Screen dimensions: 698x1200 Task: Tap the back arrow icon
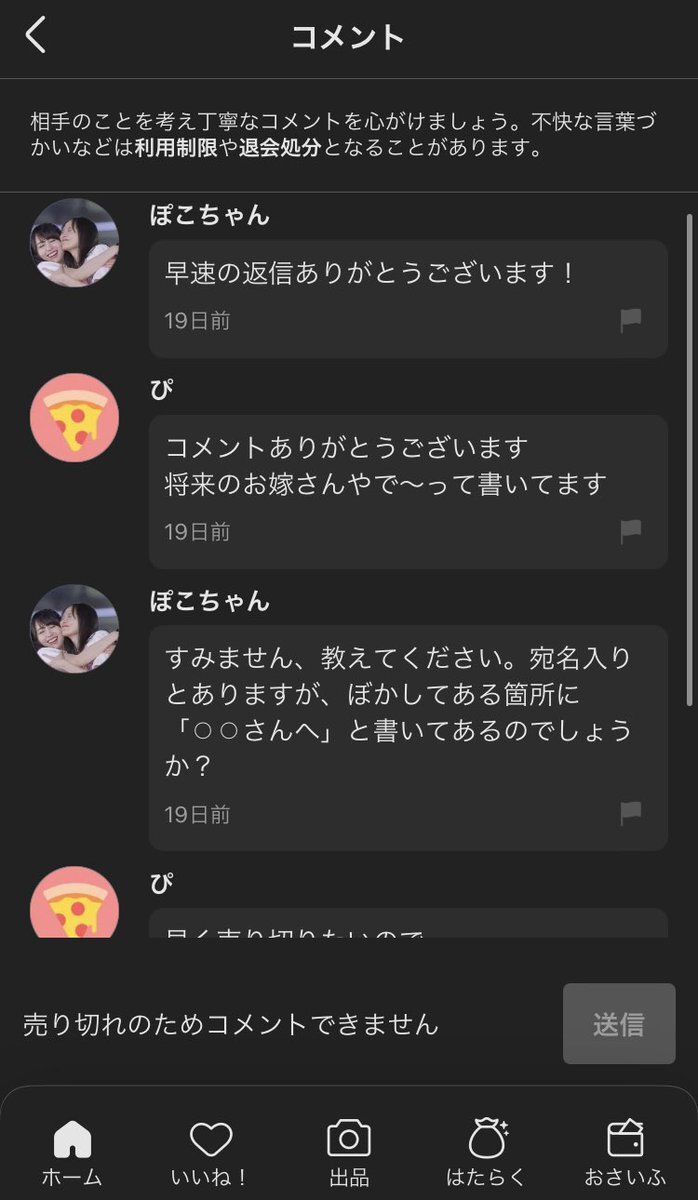(x=36, y=36)
